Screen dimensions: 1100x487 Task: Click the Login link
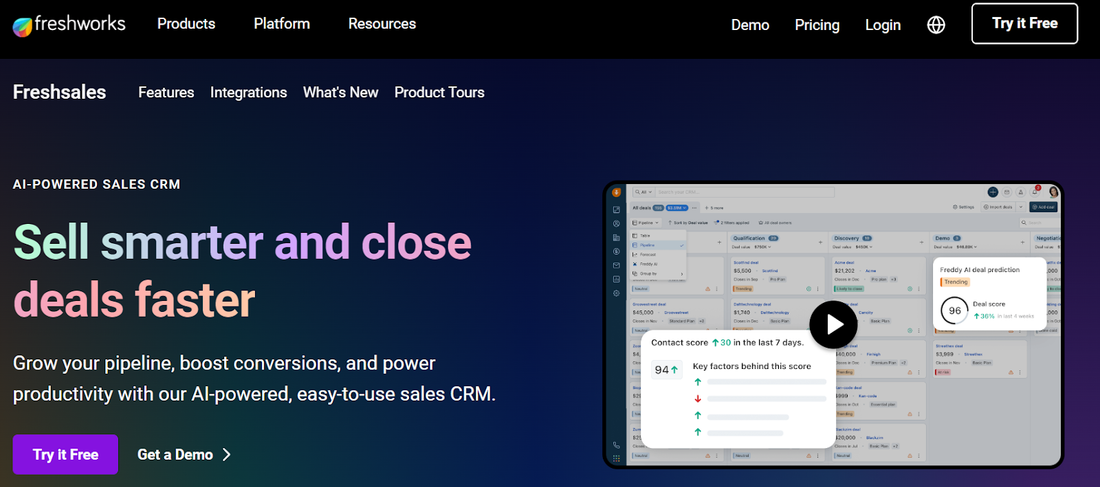click(x=883, y=25)
